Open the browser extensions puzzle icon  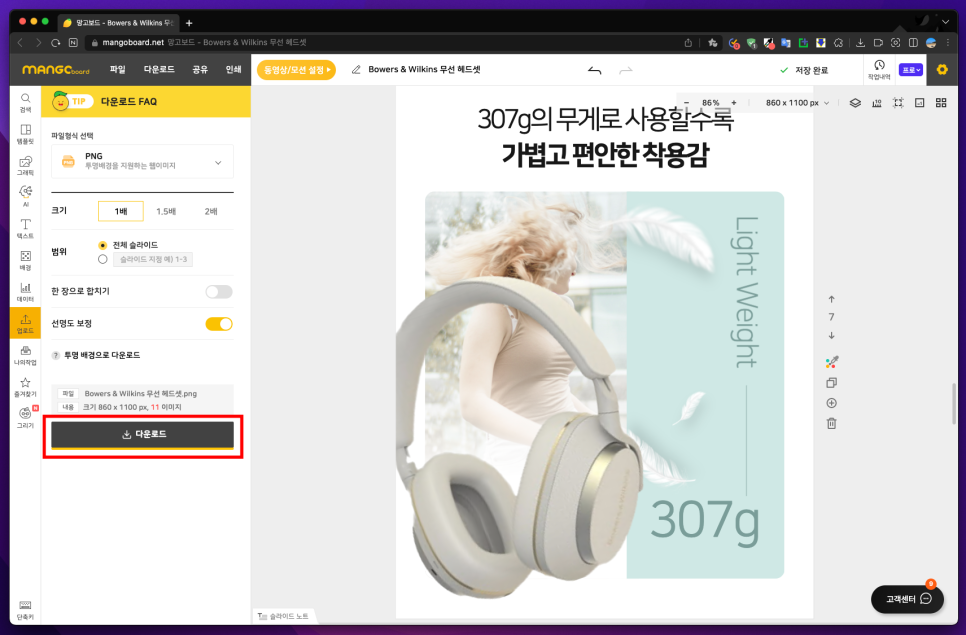pos(838,42)
